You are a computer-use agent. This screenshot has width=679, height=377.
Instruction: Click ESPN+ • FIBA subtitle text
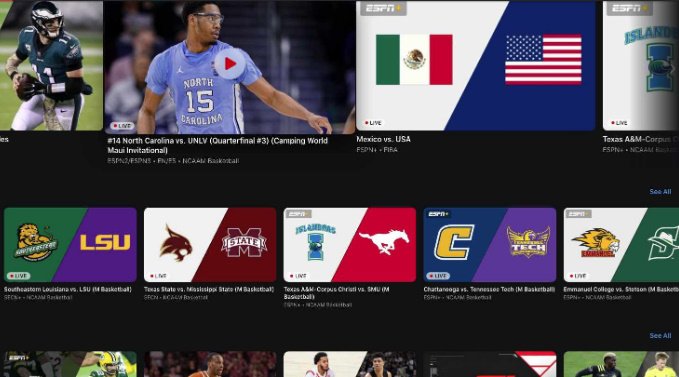click(377, 150)
